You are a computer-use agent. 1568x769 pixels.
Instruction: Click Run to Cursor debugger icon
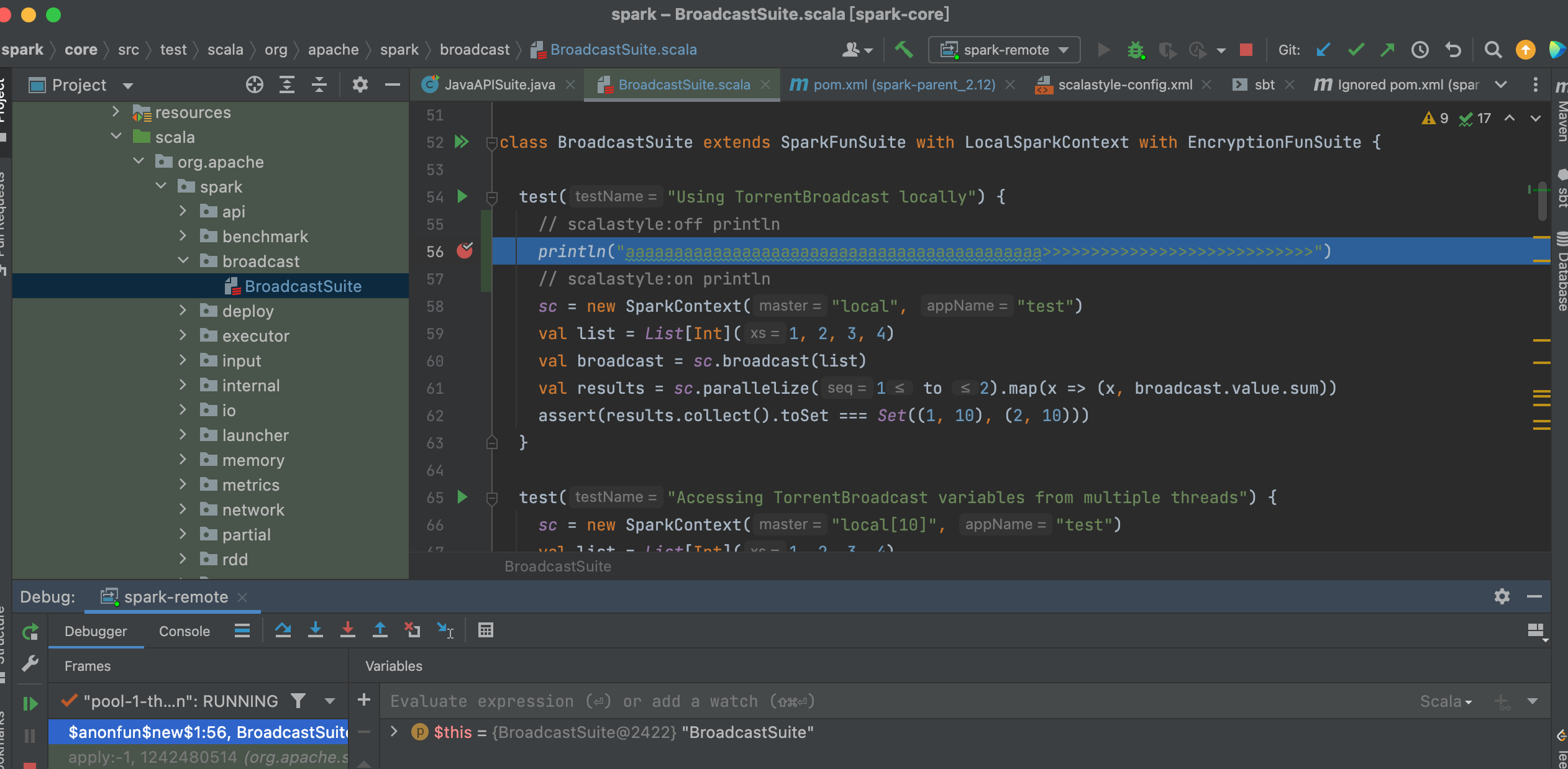coord(445,630)
